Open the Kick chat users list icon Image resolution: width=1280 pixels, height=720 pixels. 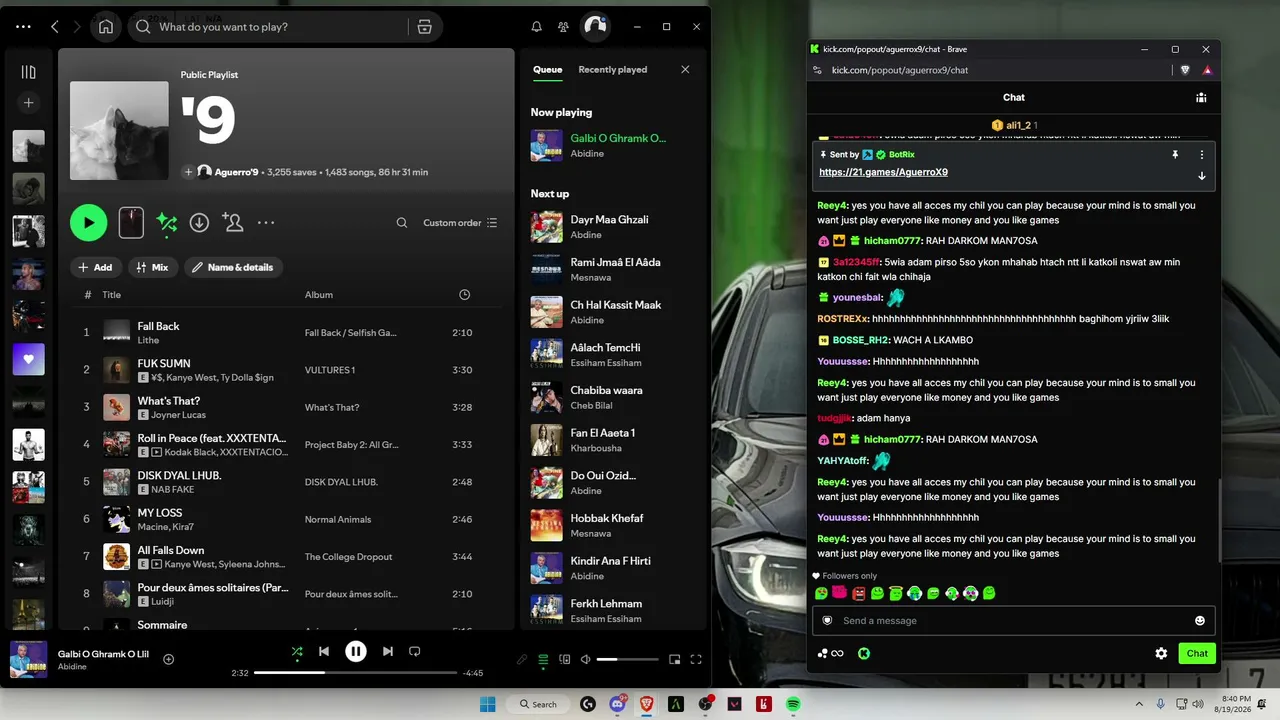pyautogui.click(x=1201, y=98)
